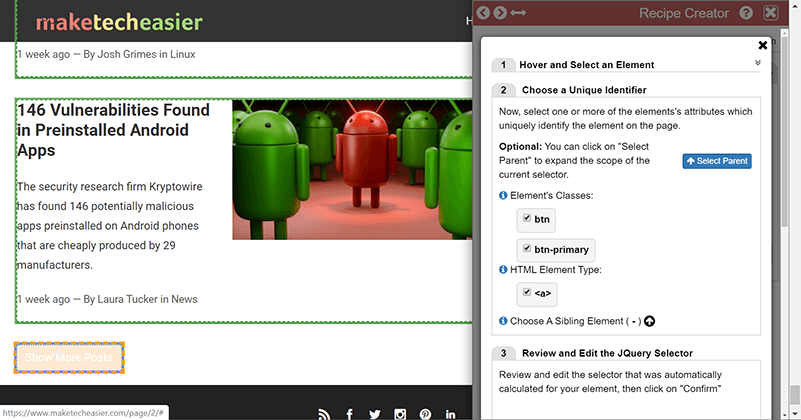Toggle the btn class checkbox
Screen dimensions: 801x420
coord(527,218)
